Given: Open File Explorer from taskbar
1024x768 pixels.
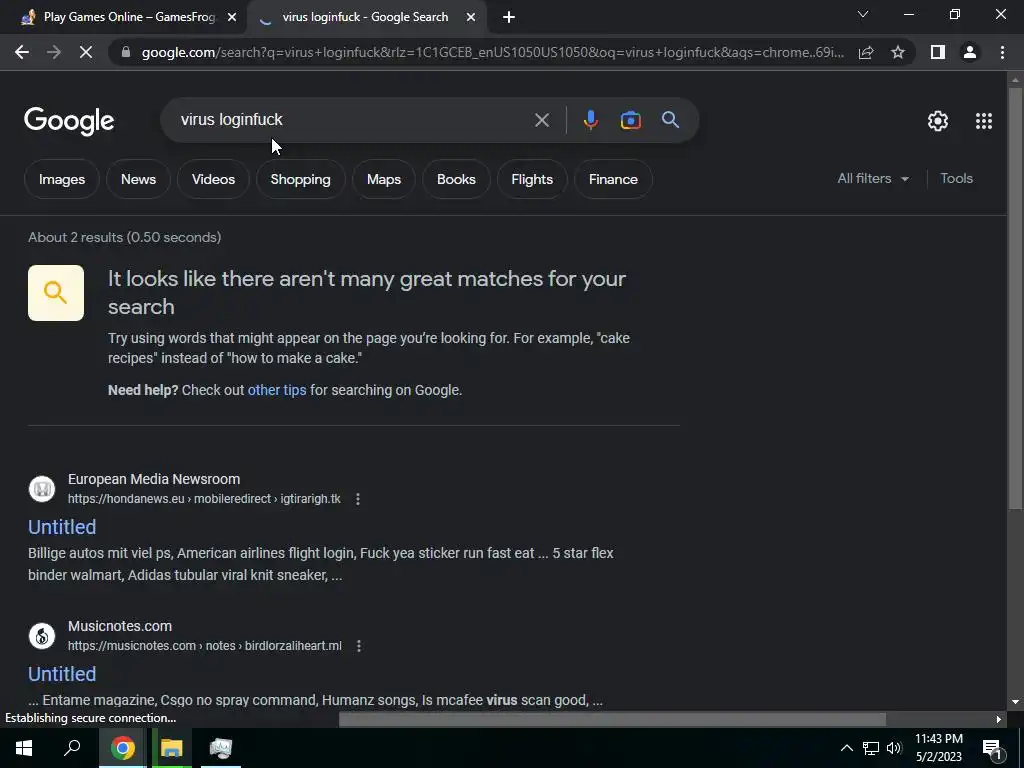Looking at the screenshot, I should coord(172,748).
